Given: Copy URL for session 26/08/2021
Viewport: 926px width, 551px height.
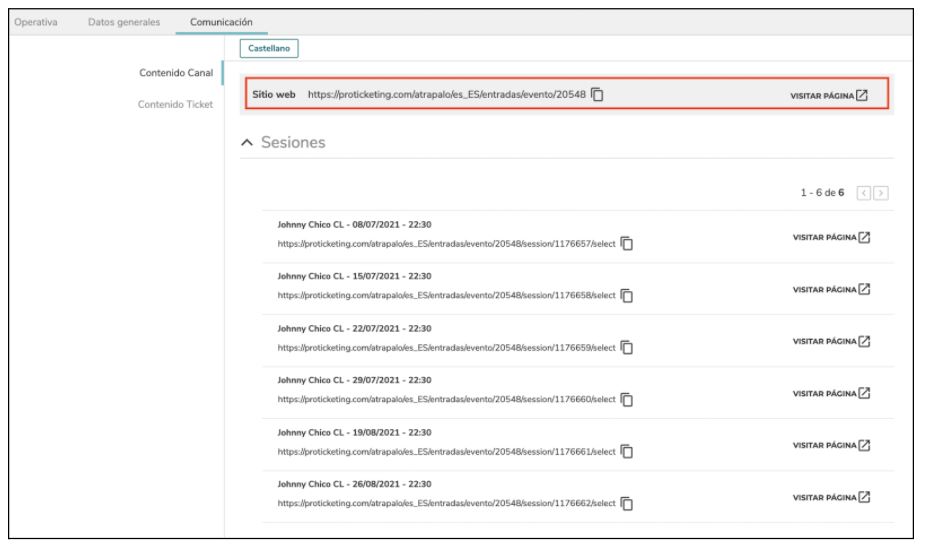Looking at the screenshot, I should point(627,503).
